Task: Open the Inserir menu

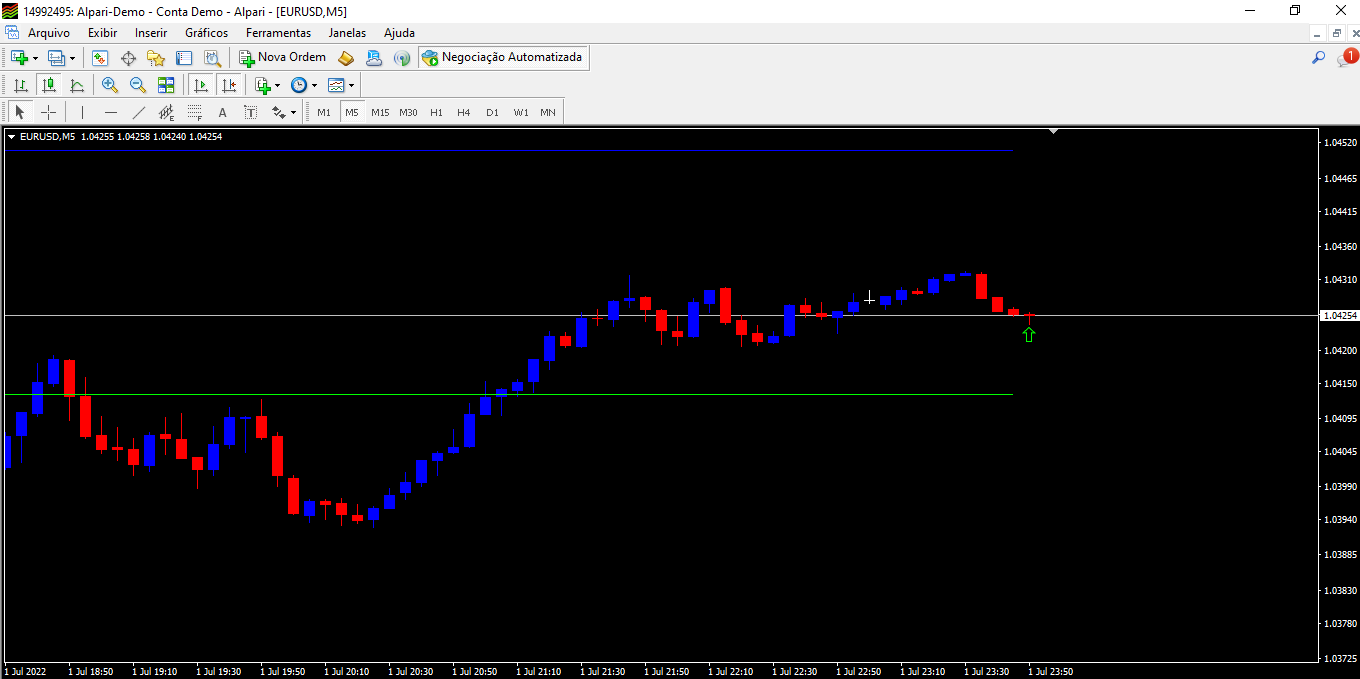Action: coord(151,33)
